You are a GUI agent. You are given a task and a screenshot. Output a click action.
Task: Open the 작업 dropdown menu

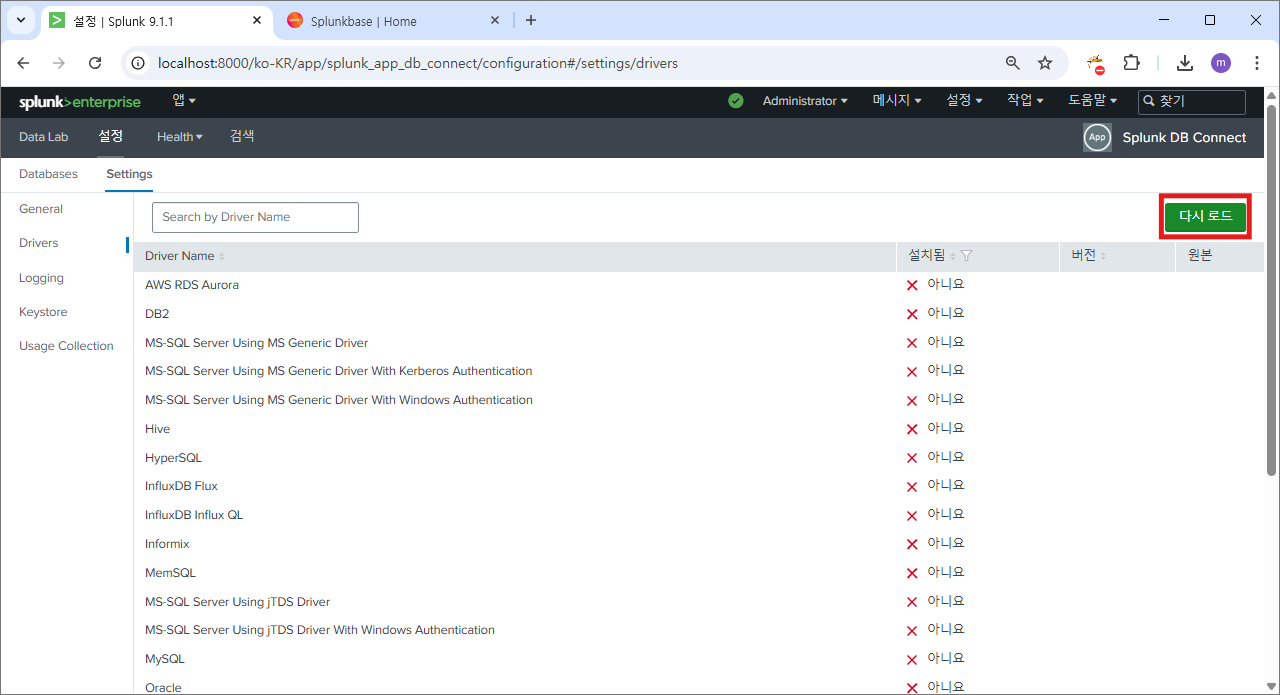[x=1025, y=101]
